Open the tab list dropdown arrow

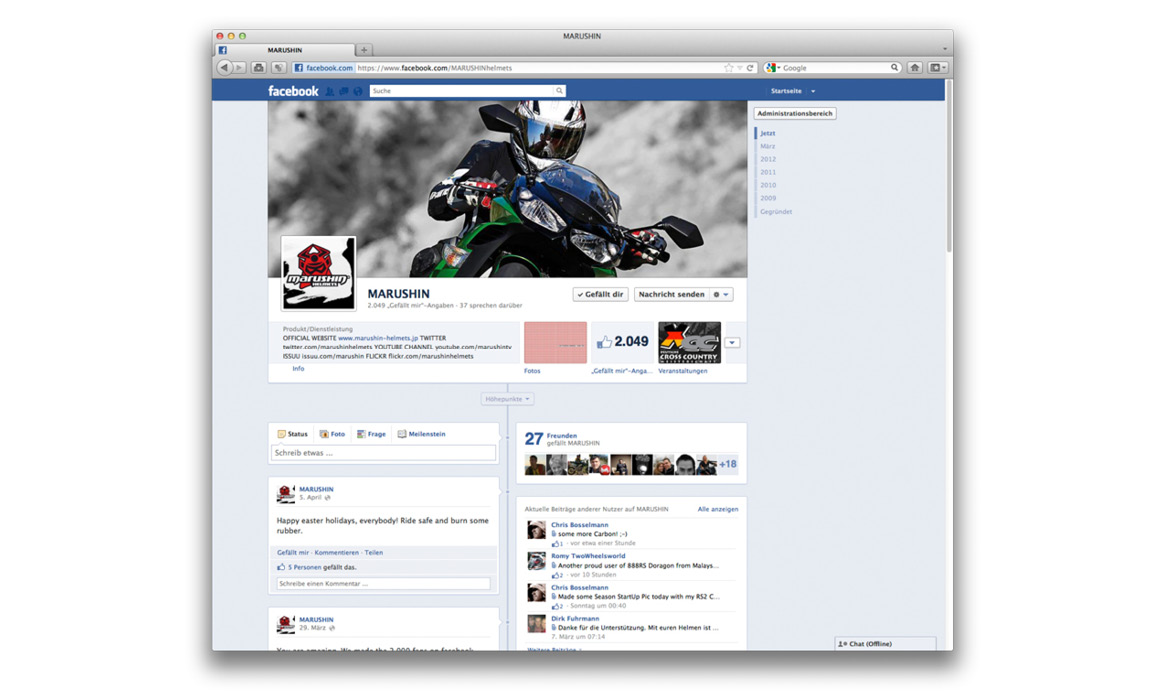pos(944,50)
